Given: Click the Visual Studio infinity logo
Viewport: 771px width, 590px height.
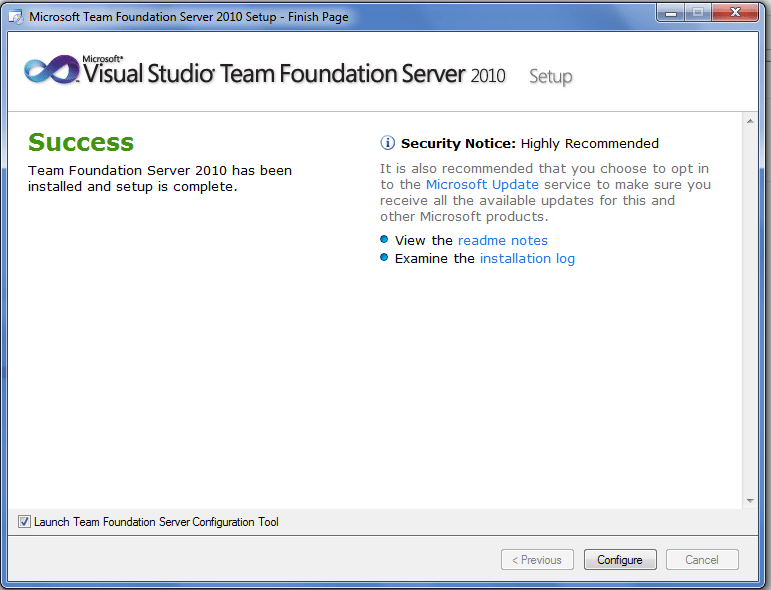Looking at the screenshot, I should (x=52, y=69).
